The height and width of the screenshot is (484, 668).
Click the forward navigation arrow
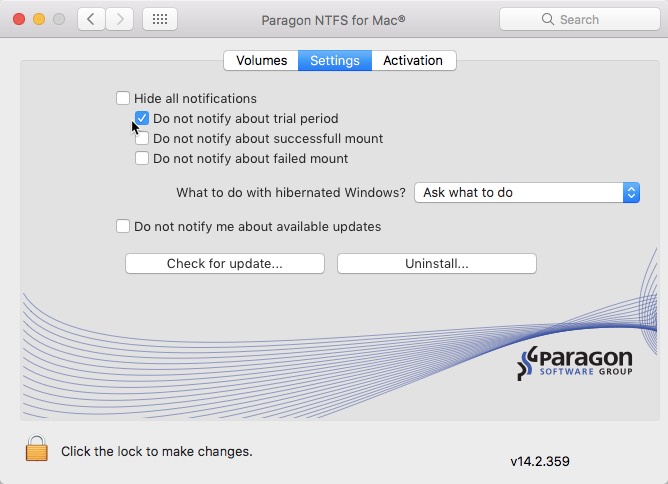[x=120, y=19]
